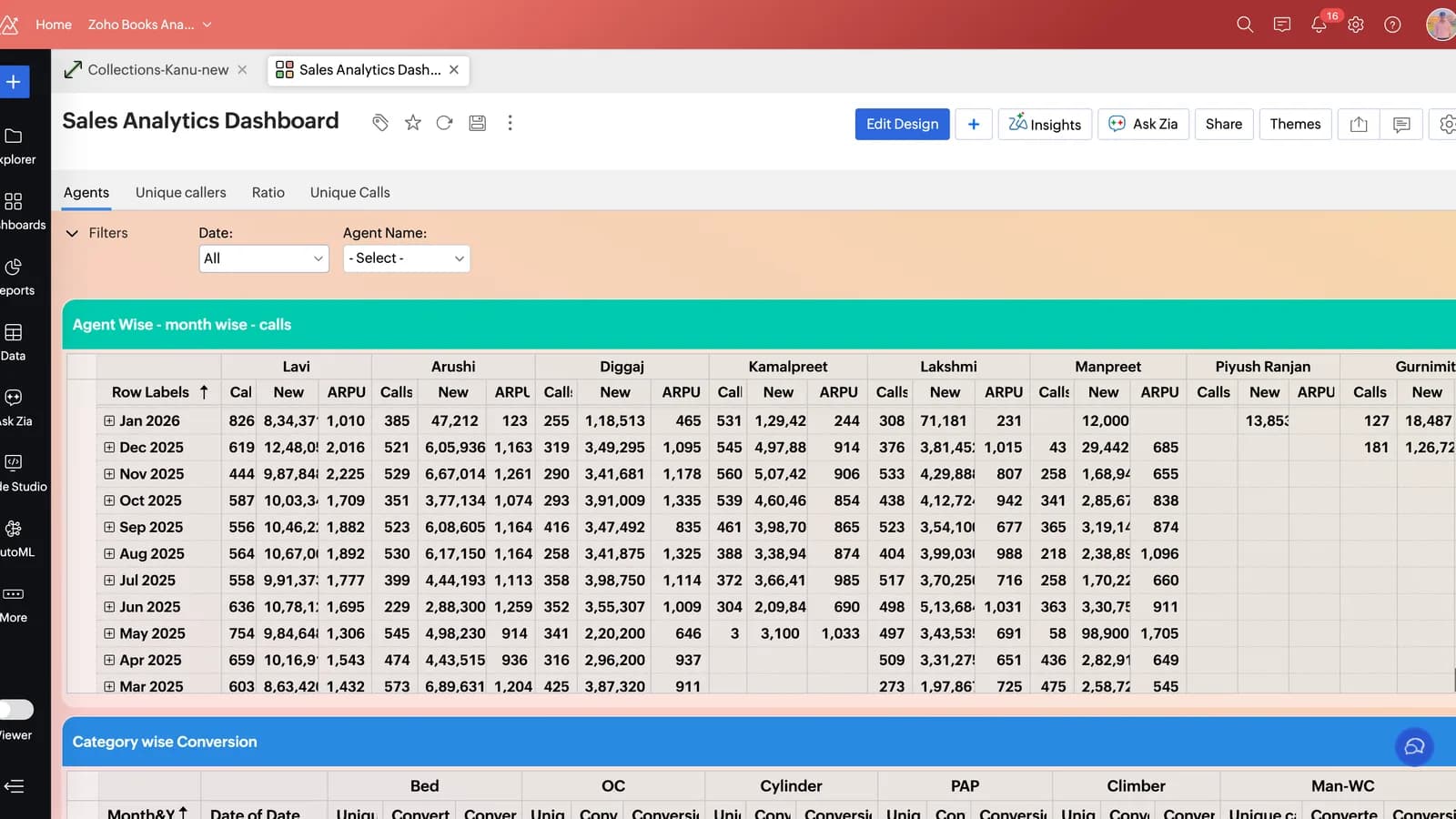The width and height of the screenshot is (1456, 819).
Task: Open Themes
Action: pos(1295,124)
